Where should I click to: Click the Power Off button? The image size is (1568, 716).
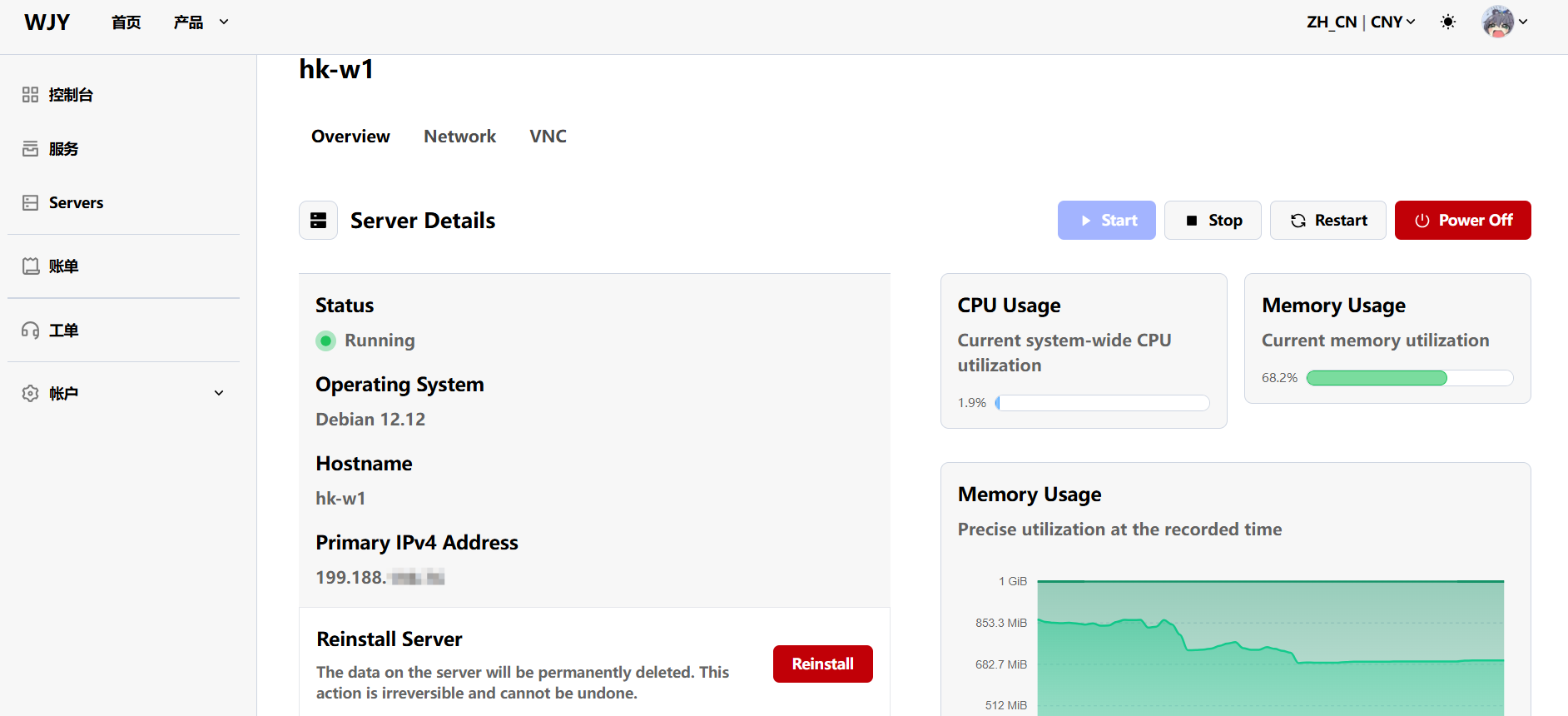[x=1462, y=221]
